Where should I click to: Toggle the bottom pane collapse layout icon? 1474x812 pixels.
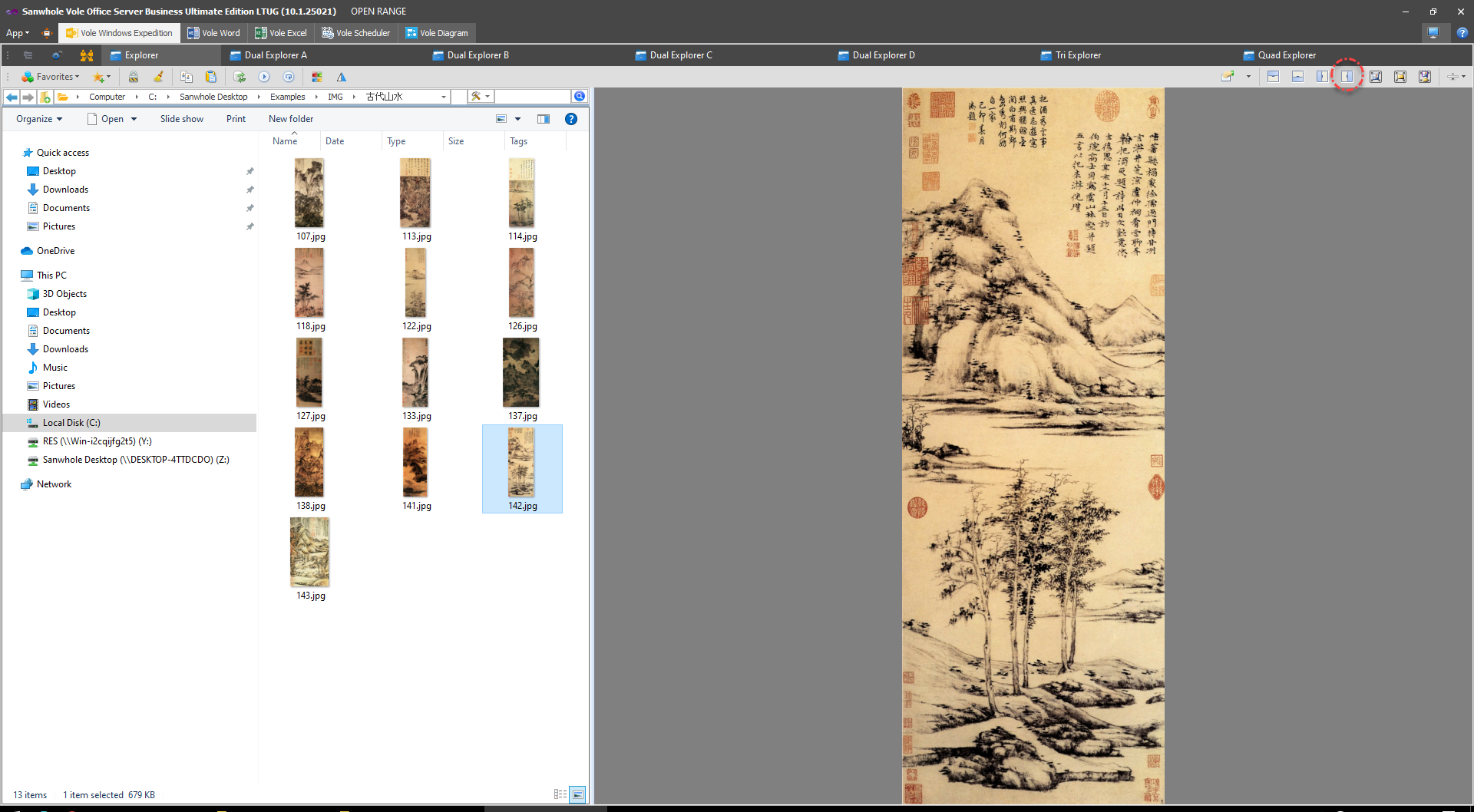pos(1298,77)
